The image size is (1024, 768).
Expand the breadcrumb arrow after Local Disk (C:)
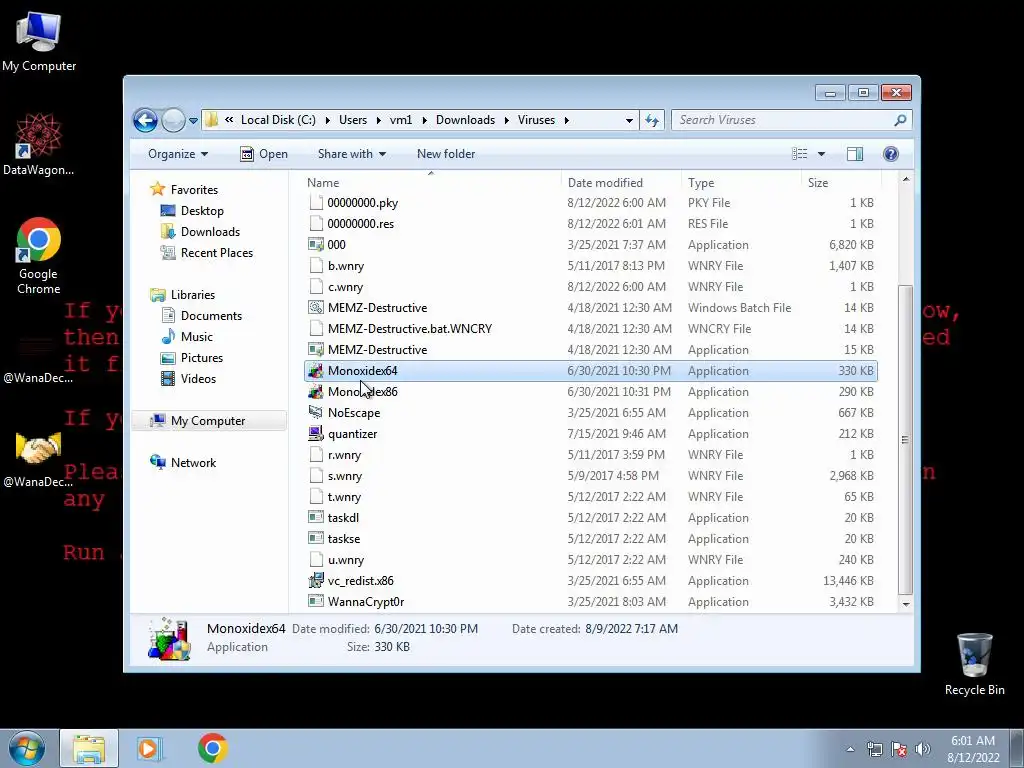pos(327,120)
